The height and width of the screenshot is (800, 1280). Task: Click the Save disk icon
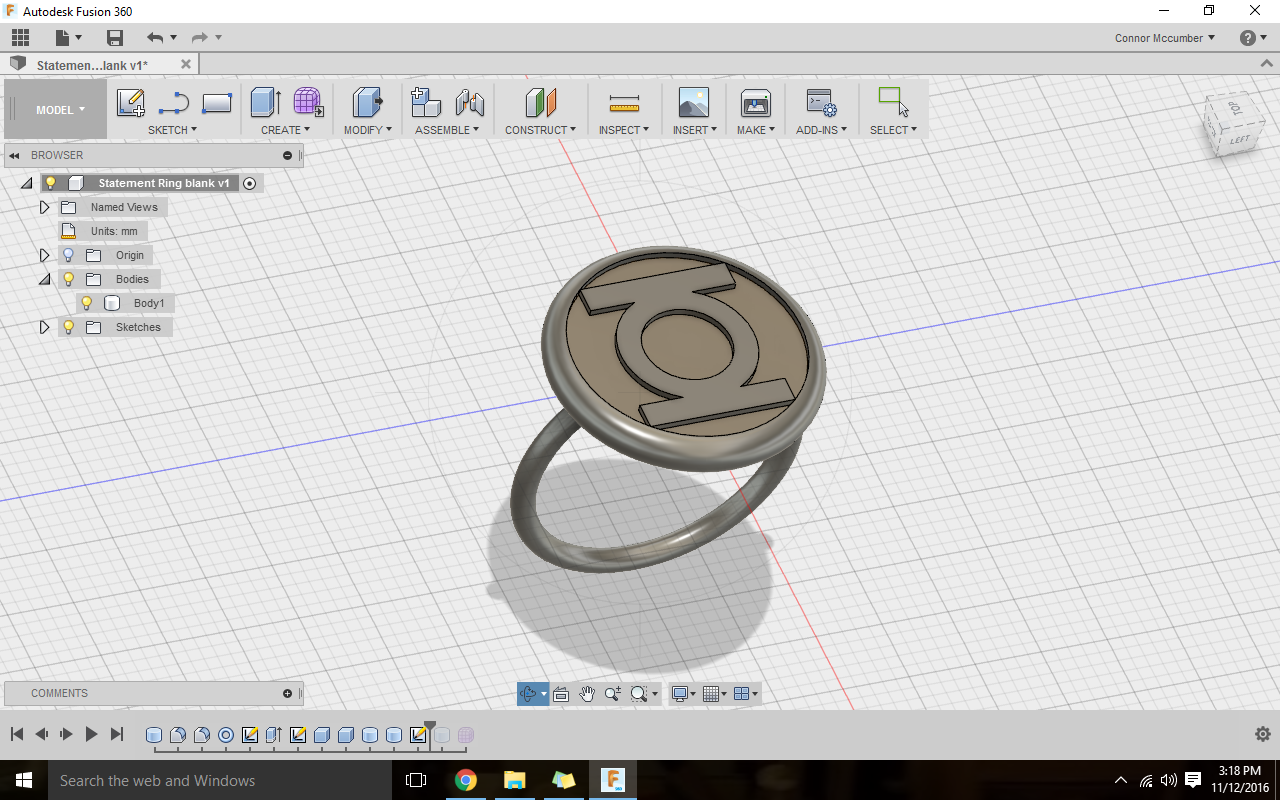(115, 38)
